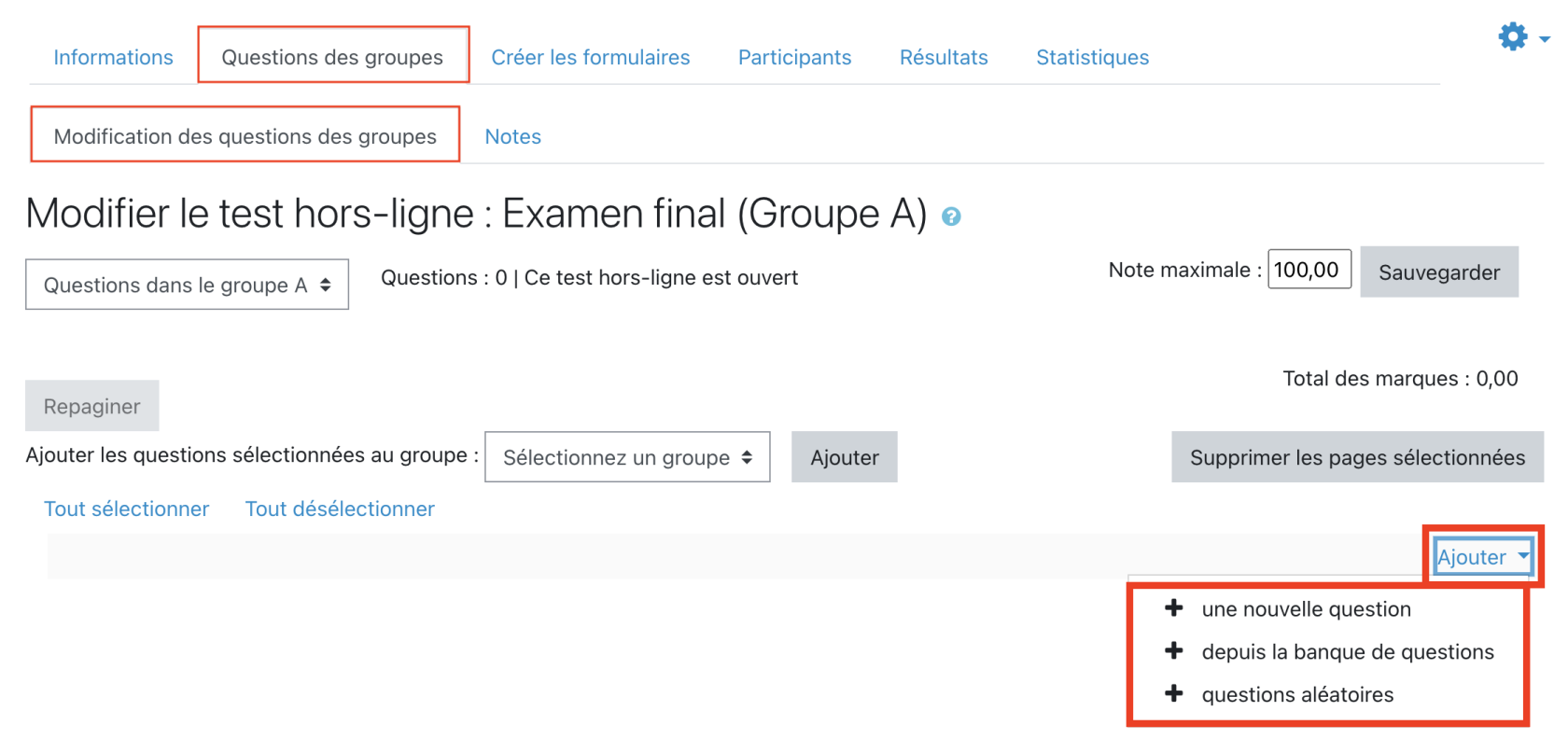1568x739 pixels.
Task: Click the help question mark icon
Action: pyautogui.click(x=951, y=216)
